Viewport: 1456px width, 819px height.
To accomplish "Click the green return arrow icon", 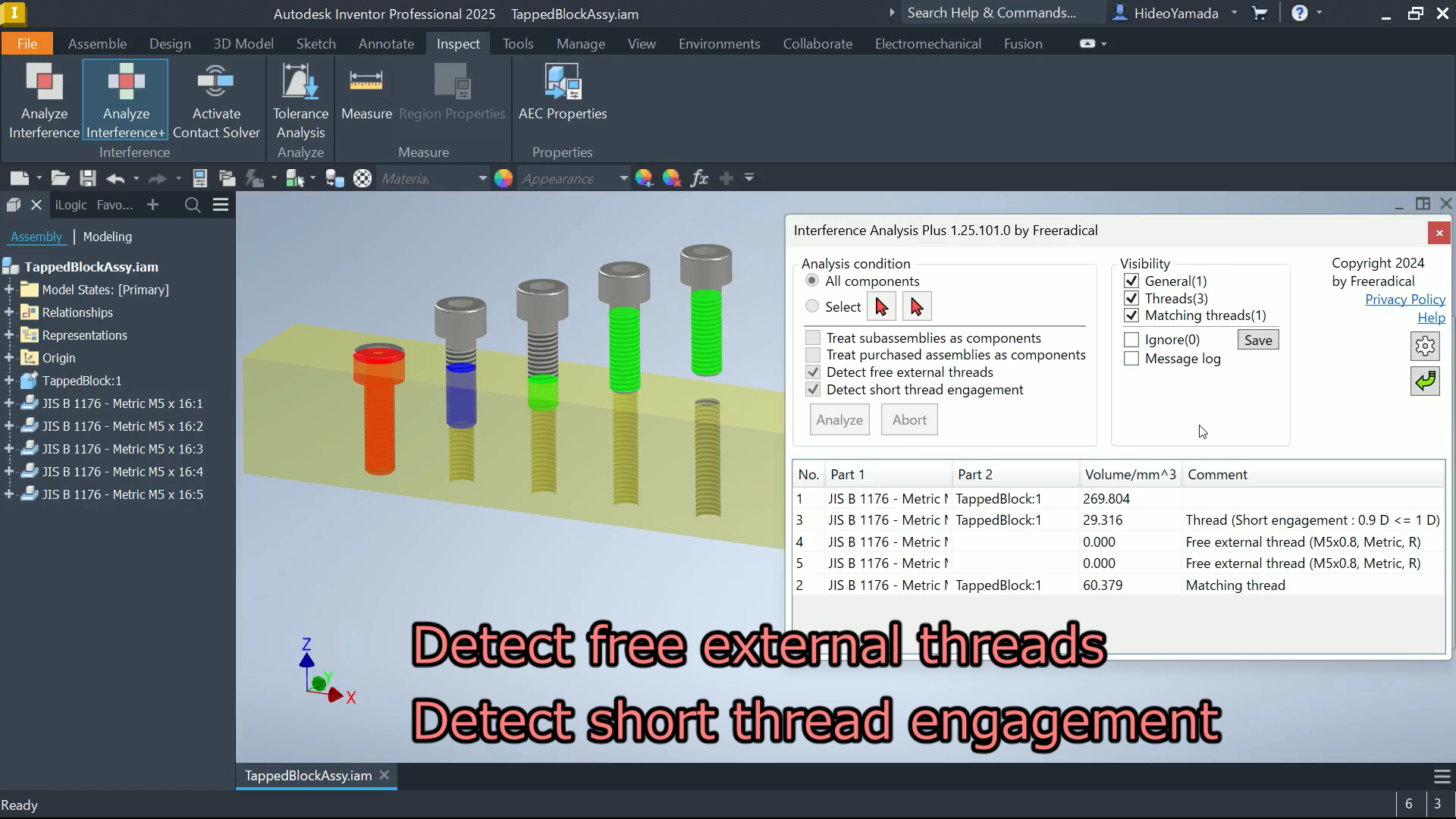I will tap(1425, 381).
